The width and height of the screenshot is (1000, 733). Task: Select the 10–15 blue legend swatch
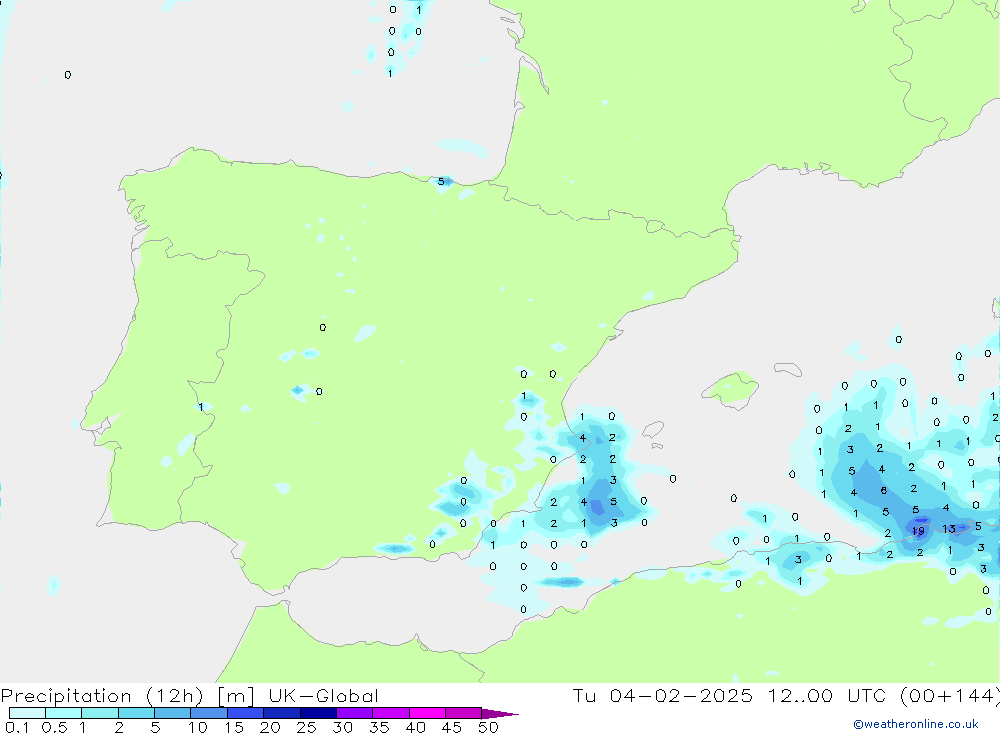pyautogui.click(x=209, y=713)
